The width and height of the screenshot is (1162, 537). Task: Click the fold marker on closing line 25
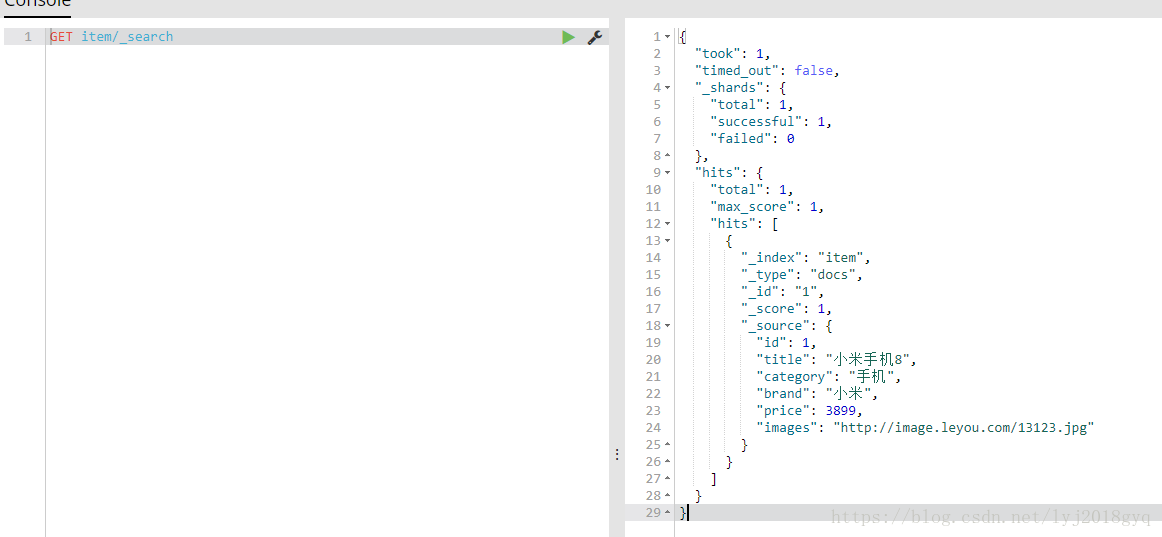[x=667, y=444]
